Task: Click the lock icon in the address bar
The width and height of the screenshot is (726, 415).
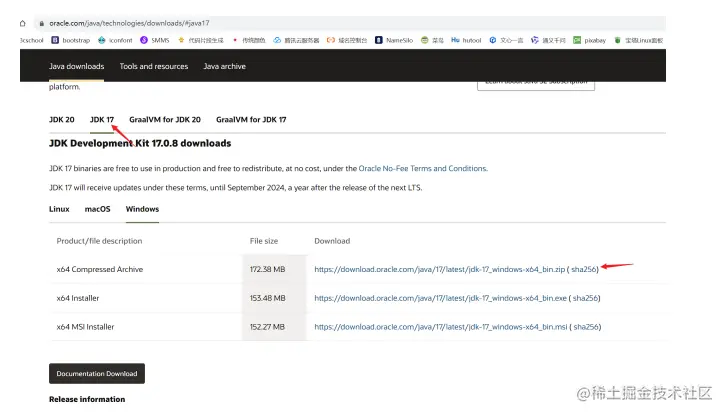Action: click(x=42, y=23)
